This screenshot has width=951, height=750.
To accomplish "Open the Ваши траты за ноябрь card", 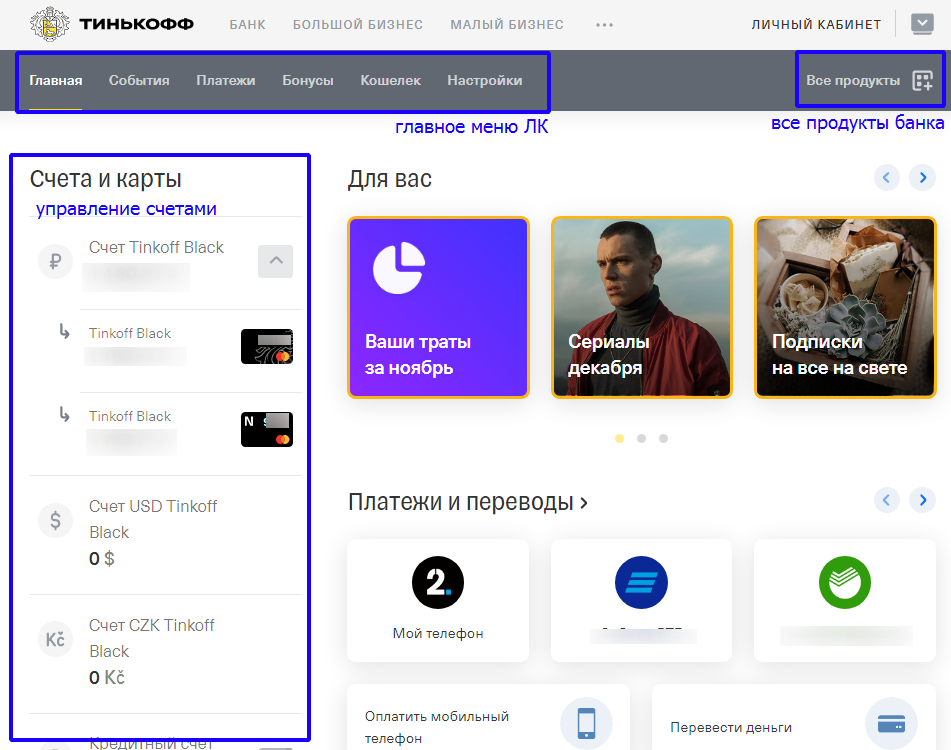I will click(x=439, y=307).
